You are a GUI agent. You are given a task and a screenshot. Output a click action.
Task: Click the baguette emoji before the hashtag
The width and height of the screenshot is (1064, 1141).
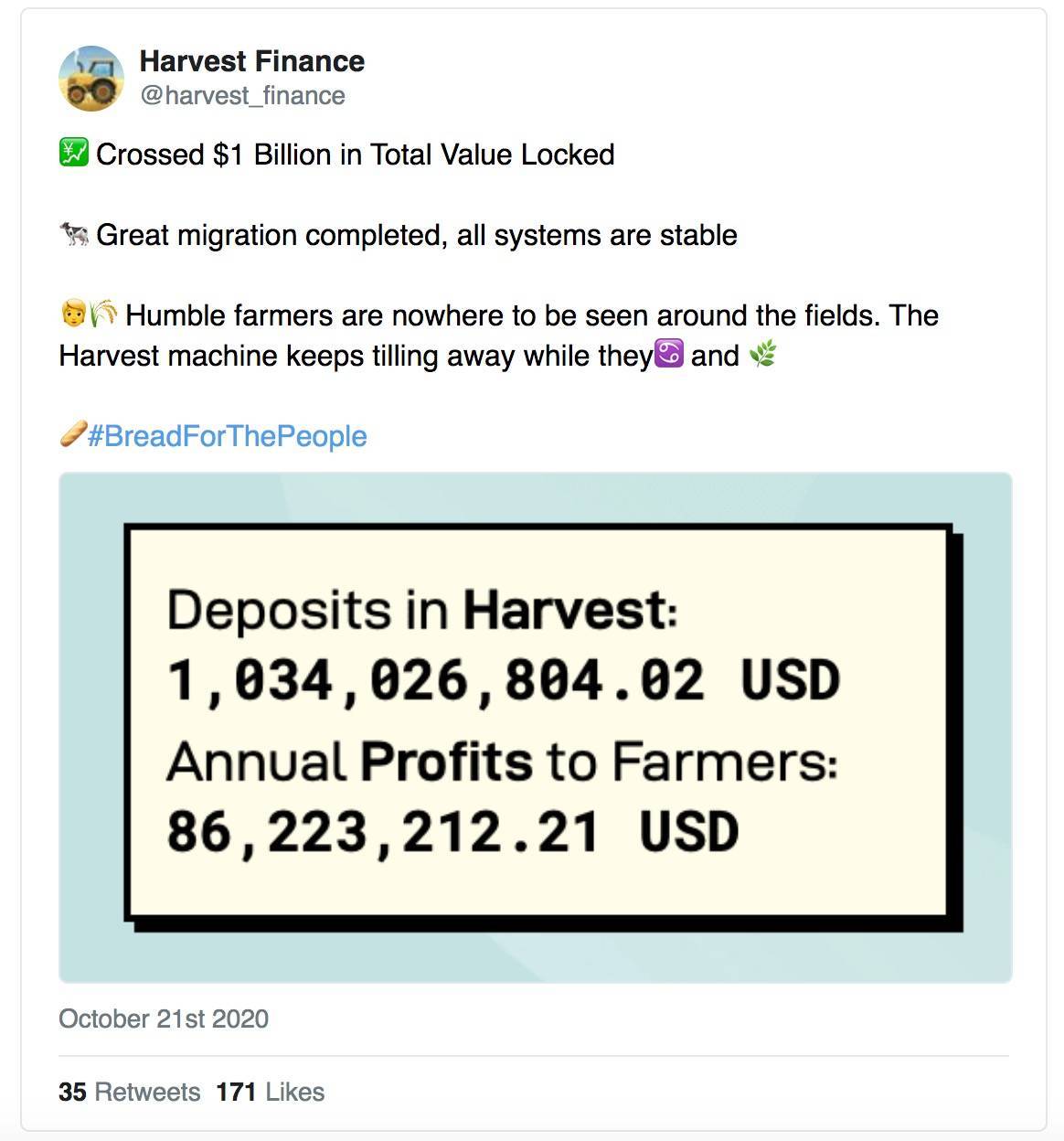point(73,434)
